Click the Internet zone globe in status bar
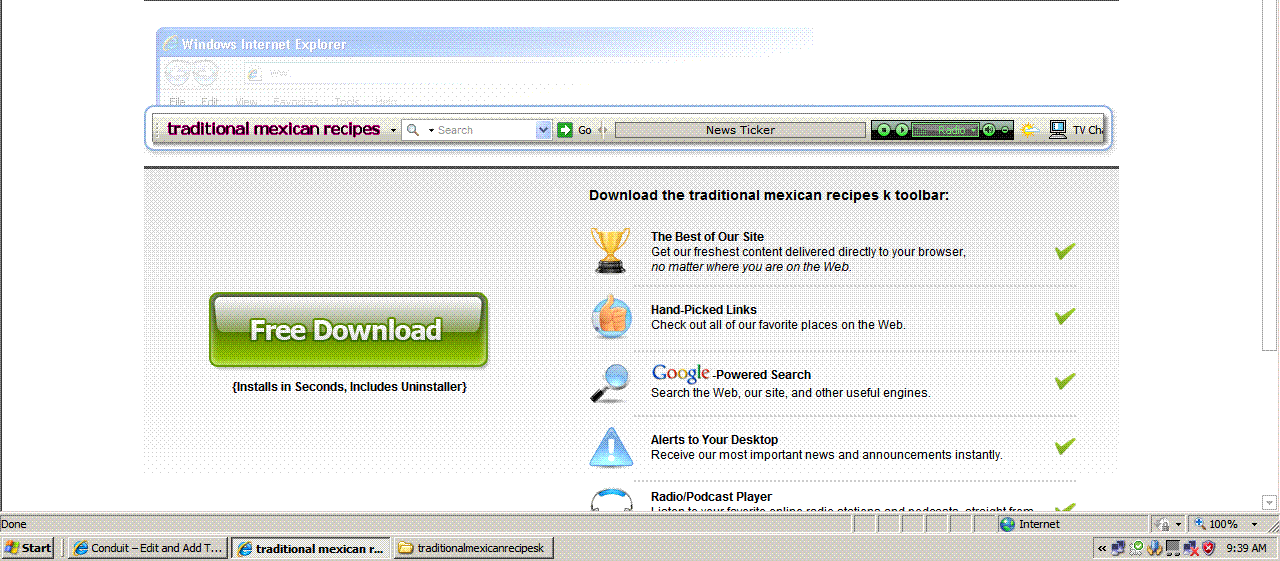 click(1008, 524)
